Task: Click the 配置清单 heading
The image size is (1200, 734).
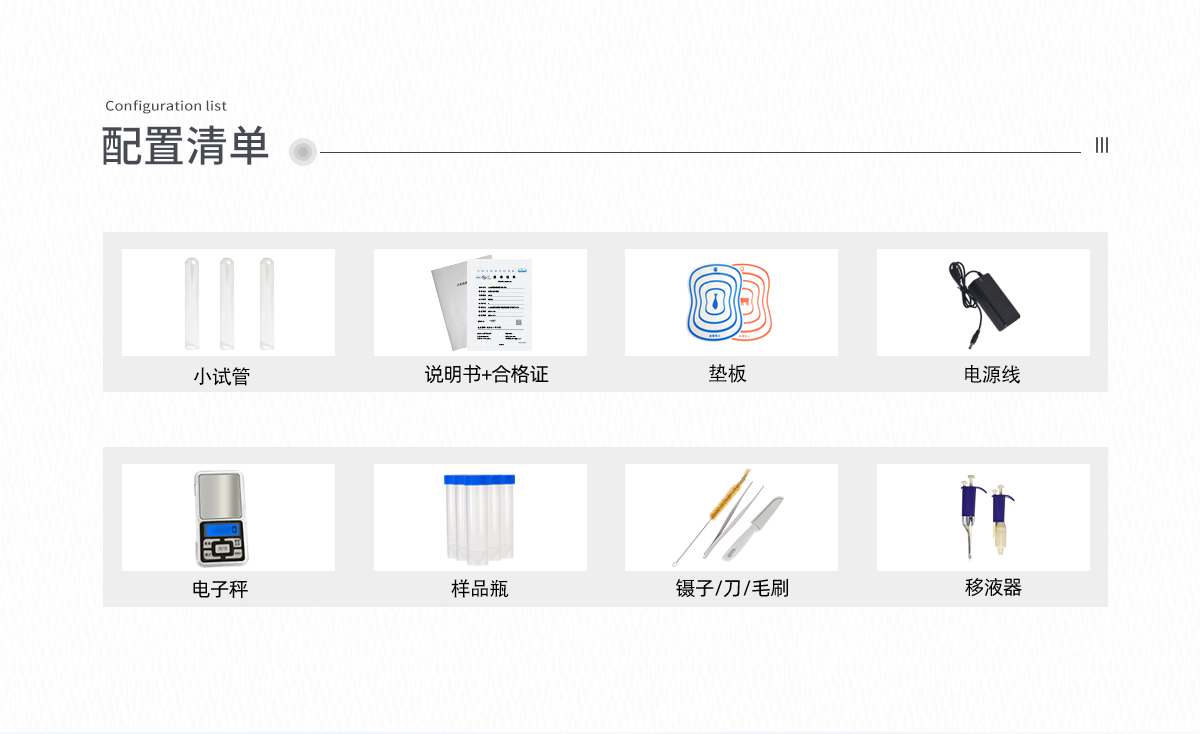Action: (186, 146)
